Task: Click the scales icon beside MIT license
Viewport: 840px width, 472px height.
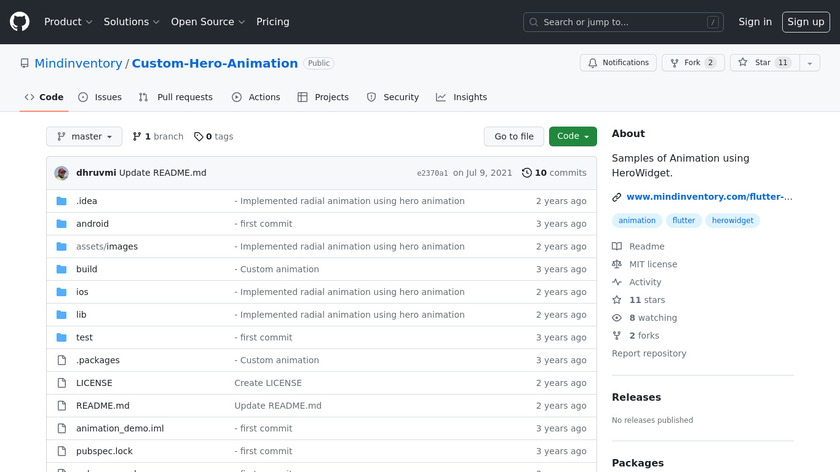Action: 617,264
